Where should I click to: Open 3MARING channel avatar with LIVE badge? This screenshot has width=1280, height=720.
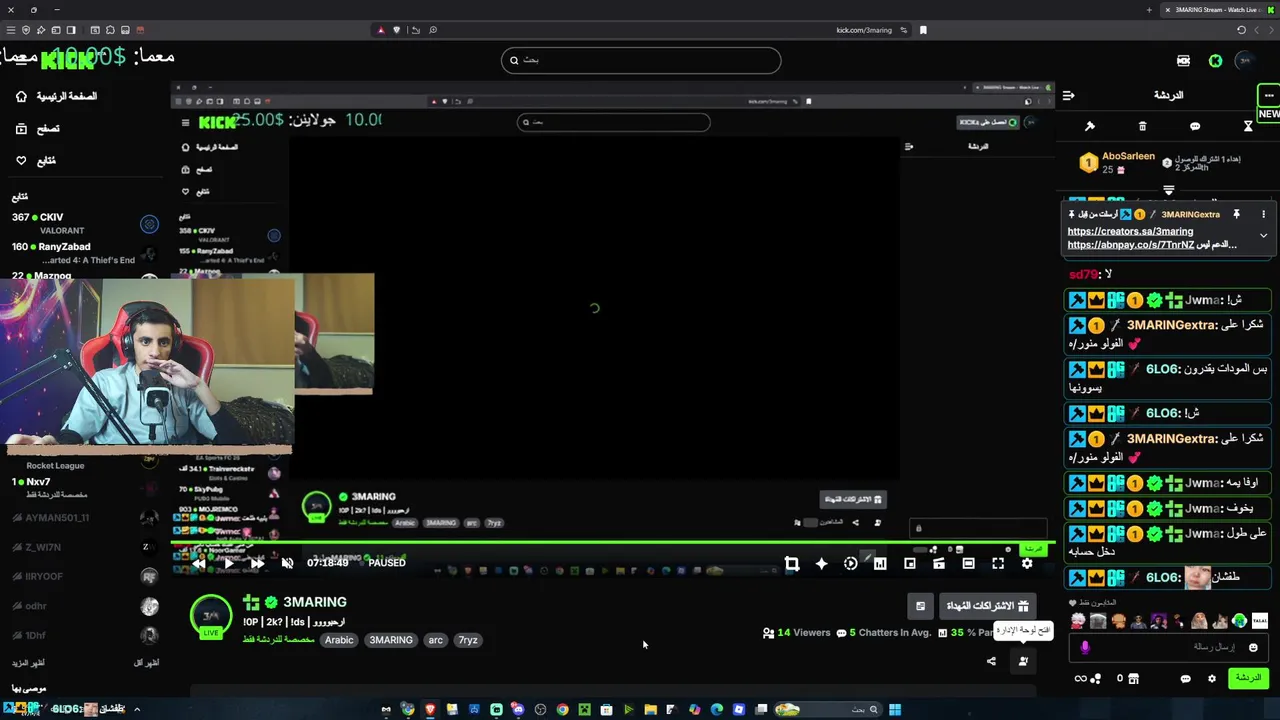coord(211,618)
